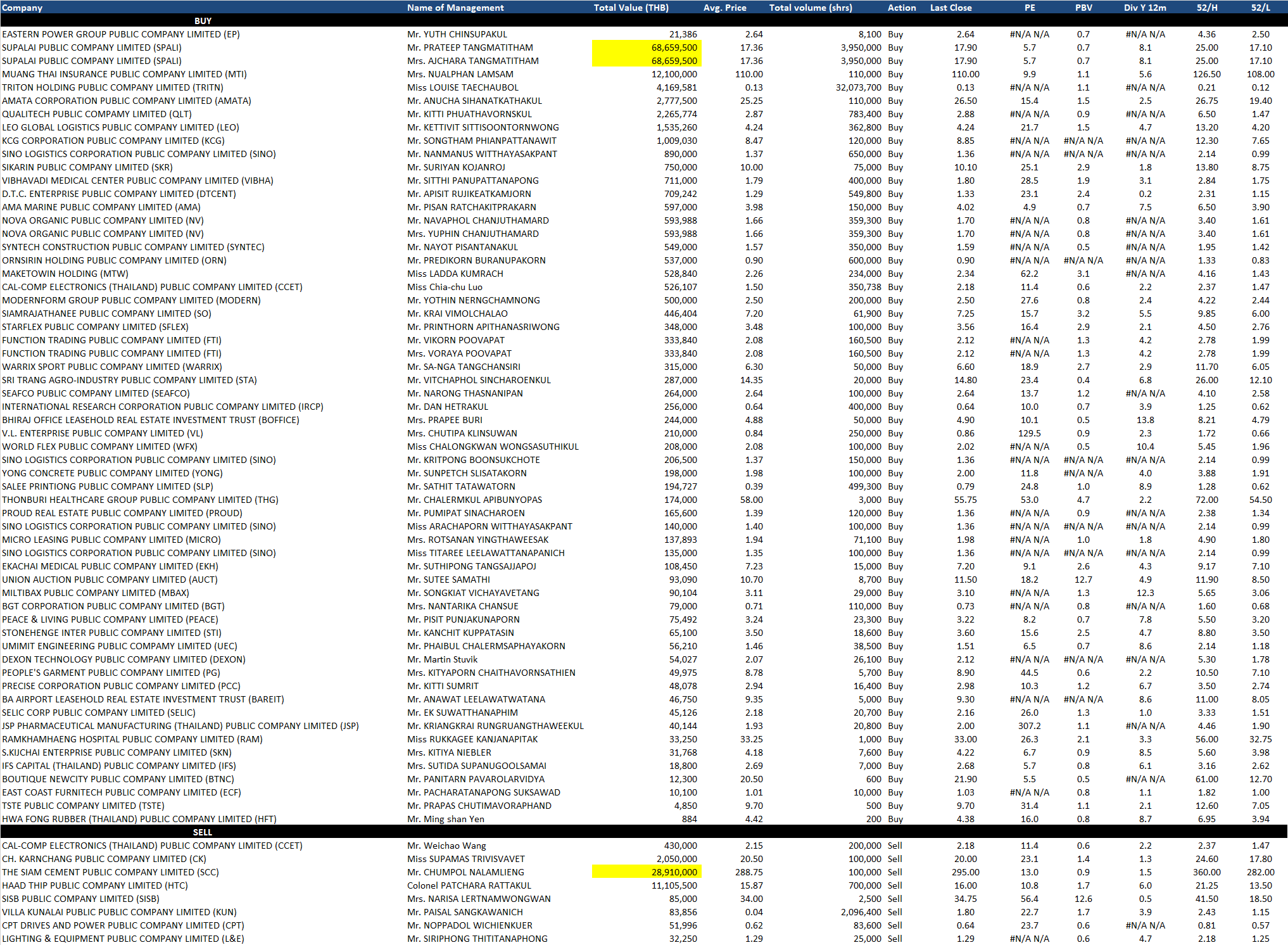Click the BUY section heading

tap(203, 21)
